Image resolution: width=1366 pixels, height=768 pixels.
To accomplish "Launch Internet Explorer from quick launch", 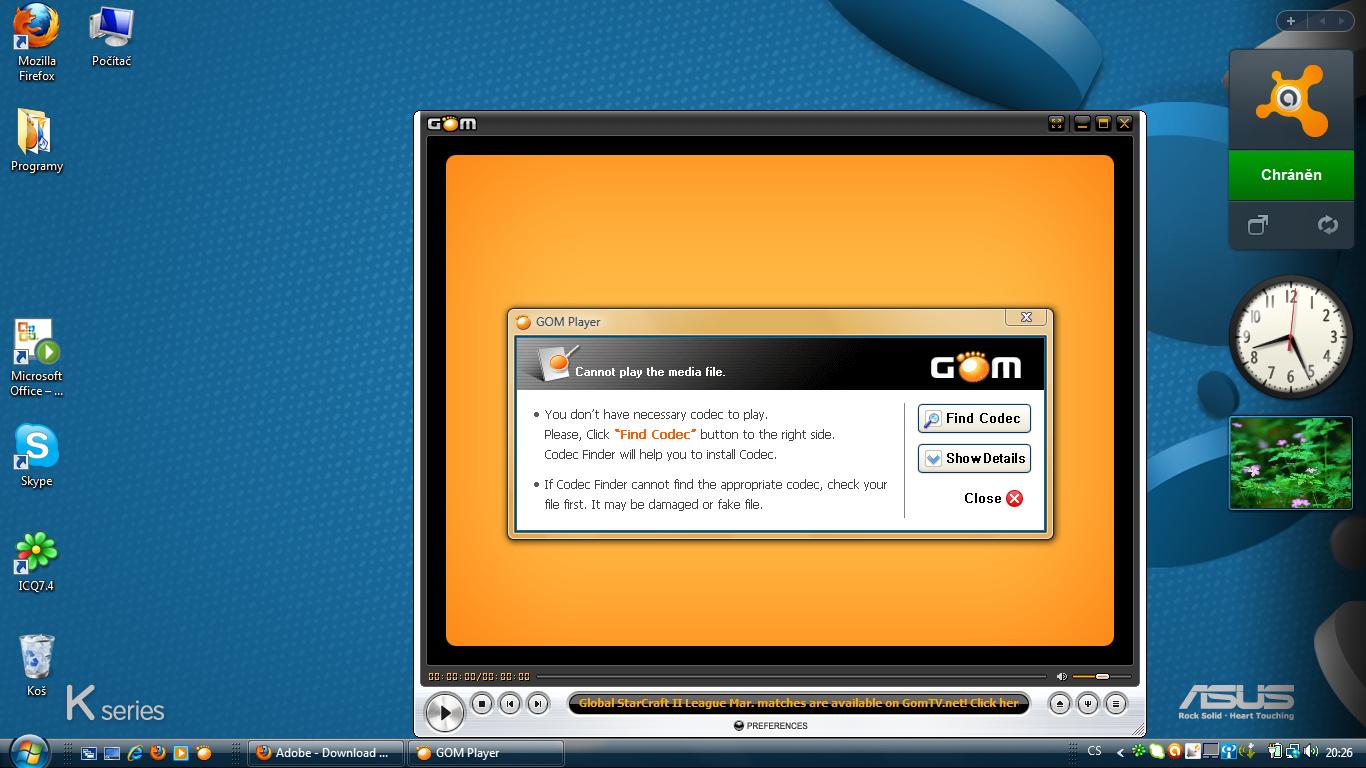I will point(135,753).
